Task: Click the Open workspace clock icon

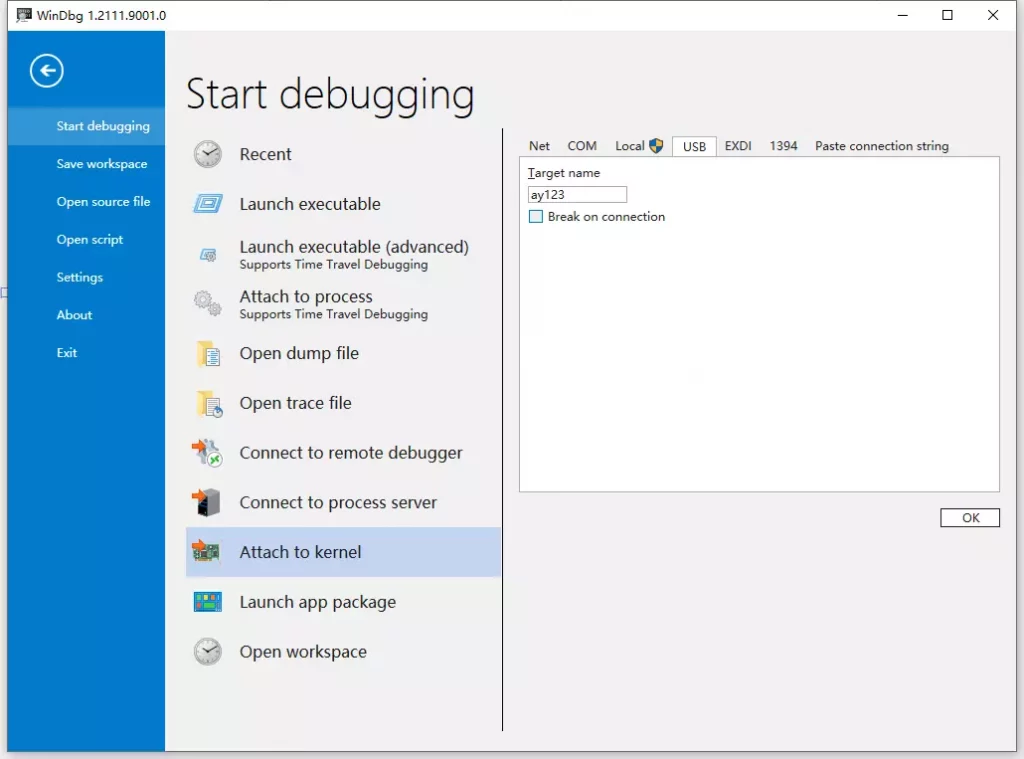Action: pos(208,652)
